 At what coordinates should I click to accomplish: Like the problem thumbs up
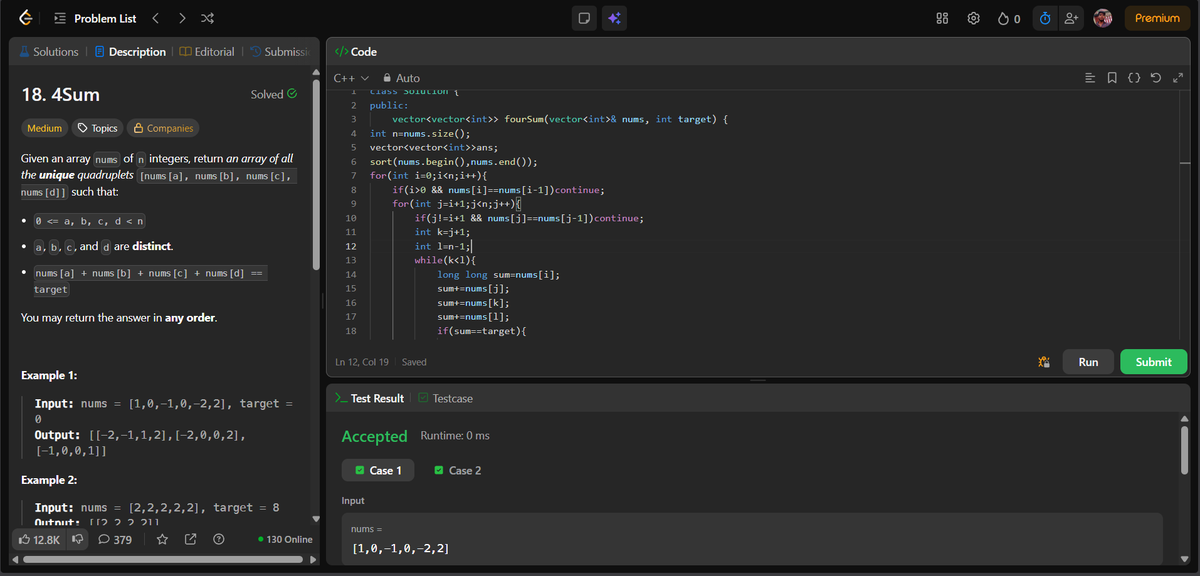(x=40, y=540)
